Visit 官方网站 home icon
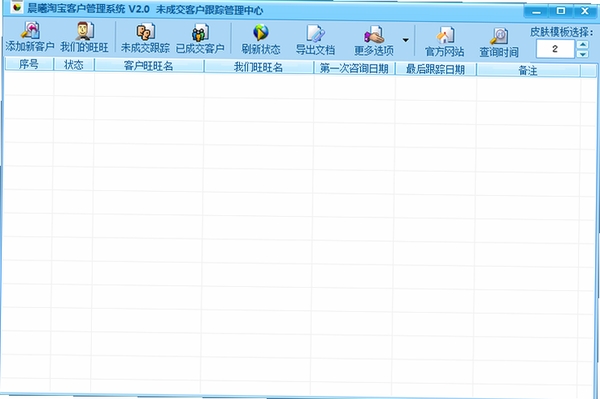Screen dimensions: 600x399 tap(445, 36)
